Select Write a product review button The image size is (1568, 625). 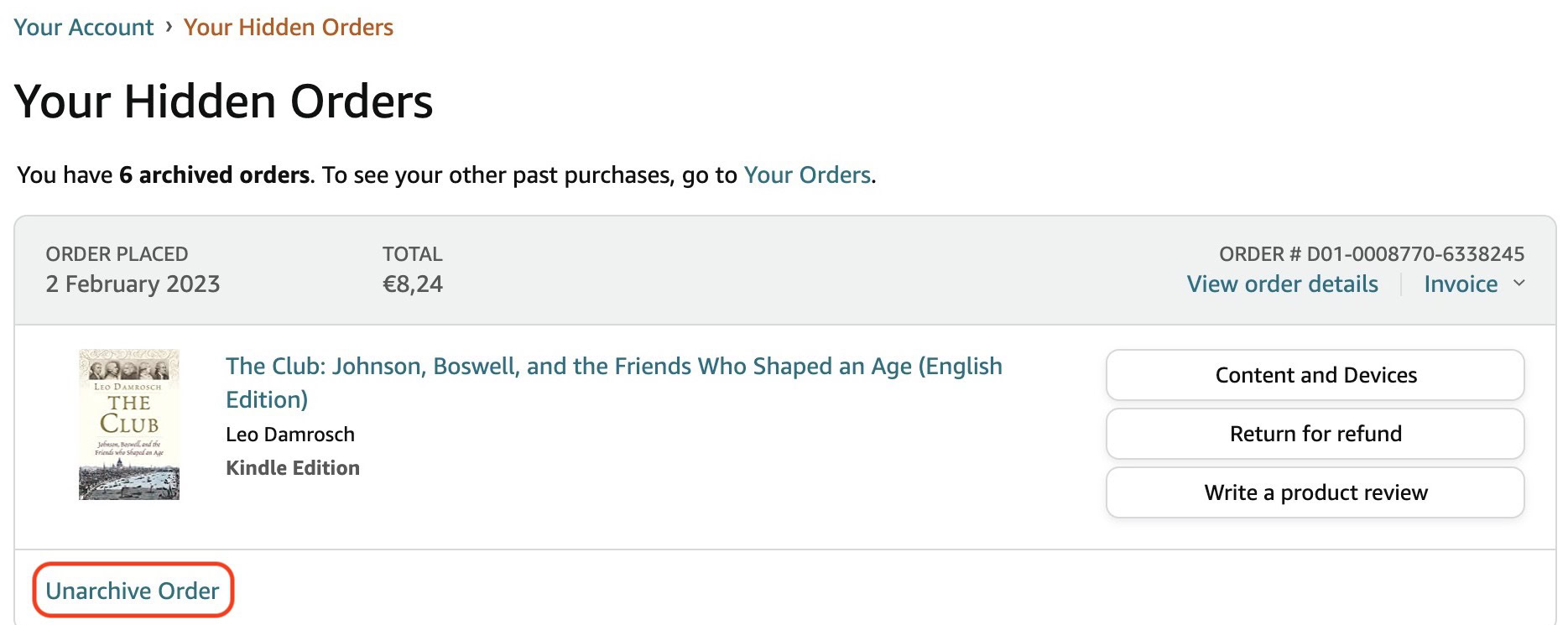click(1315, 492)
